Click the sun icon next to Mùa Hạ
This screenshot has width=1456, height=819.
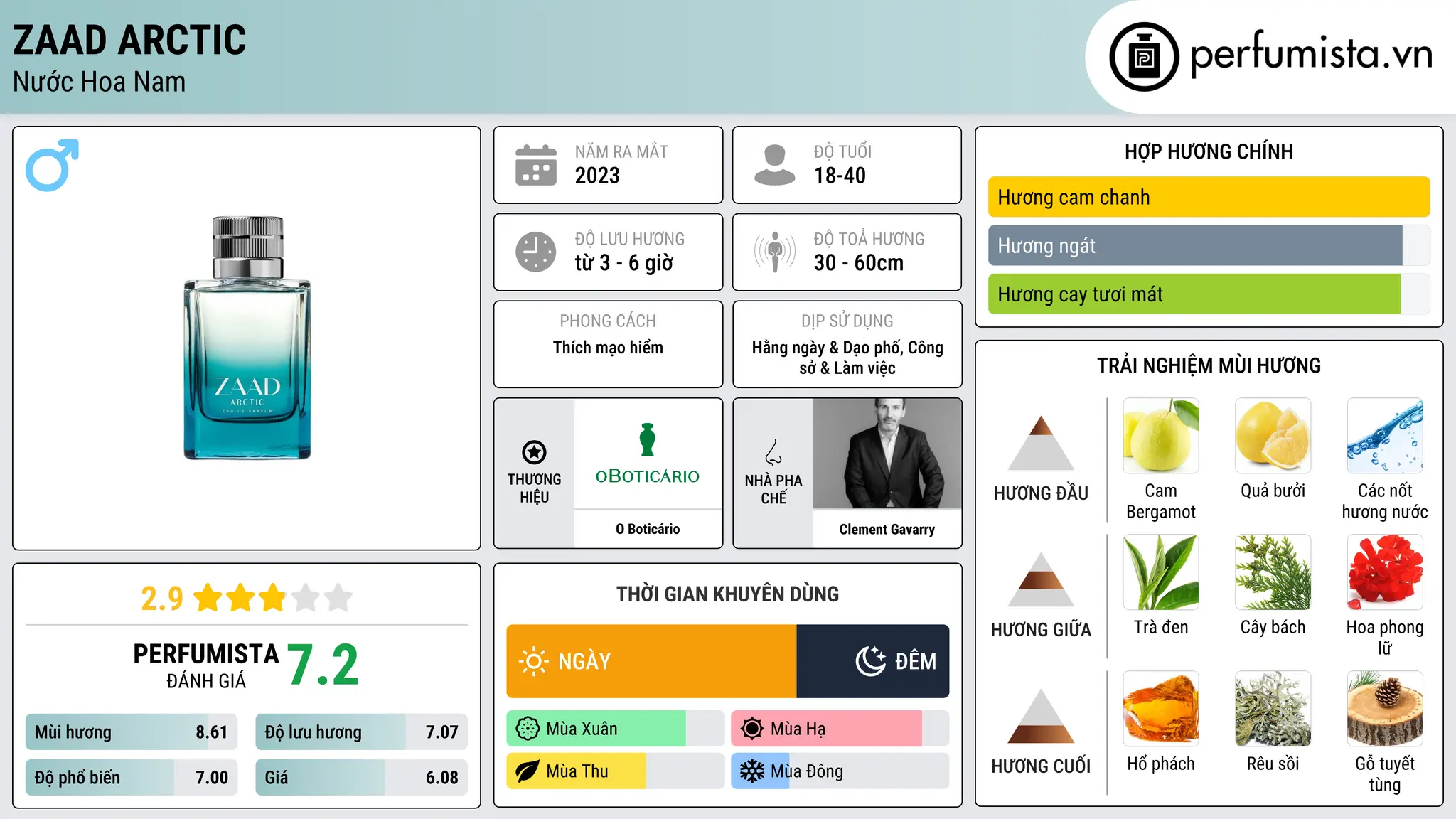click(751, 729)
